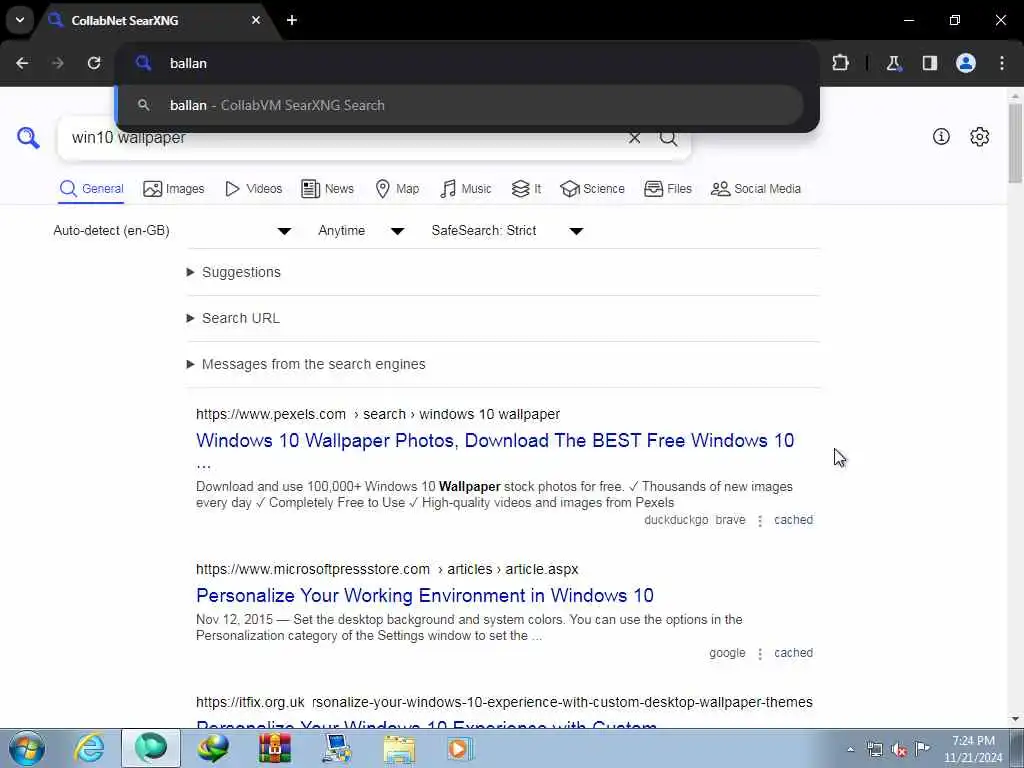Switch to the Images category tab

[x=174, y=189]
